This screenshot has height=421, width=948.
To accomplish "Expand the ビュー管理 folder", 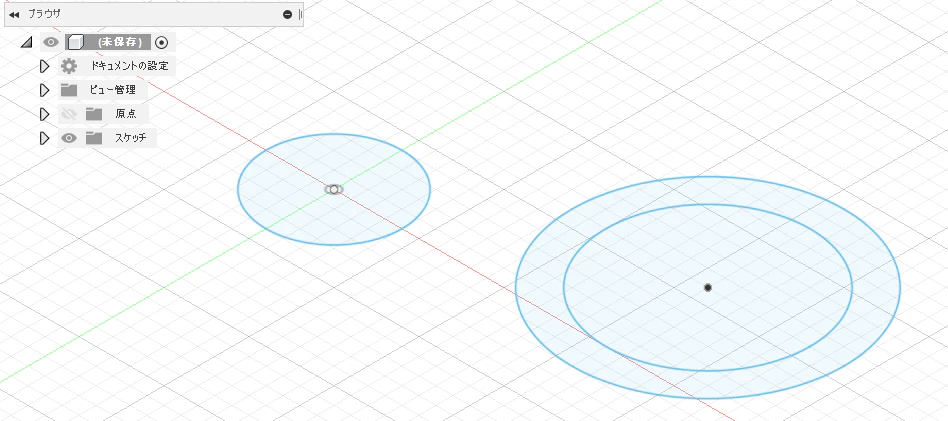I will click(x=44, y=90).
